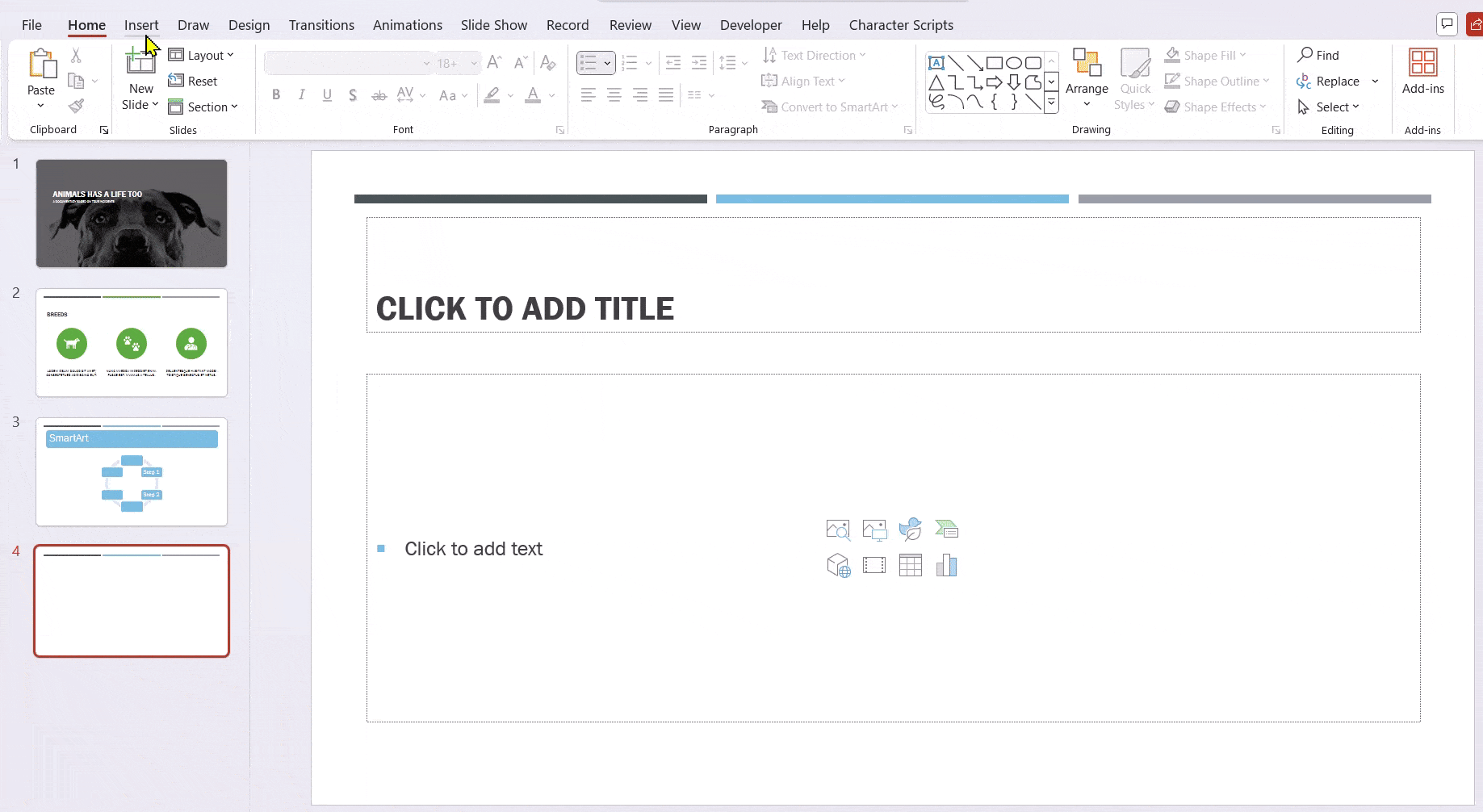Image resolution: width=1483 pixels, height=812 pixels.
Task: Toggle italic formatting
Action: 301,94
